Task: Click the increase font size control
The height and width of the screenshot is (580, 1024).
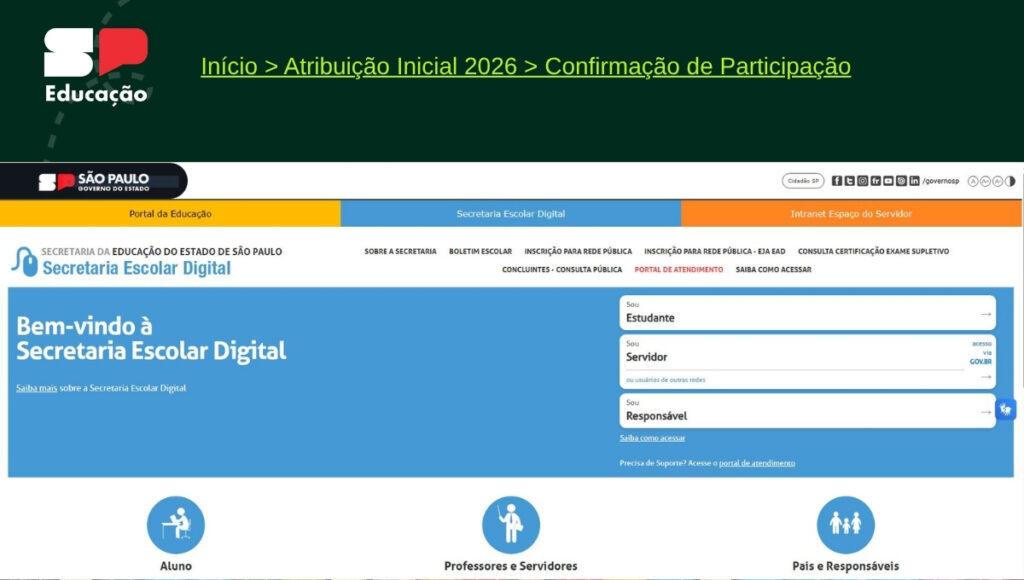Action: [x=986, y=180]
